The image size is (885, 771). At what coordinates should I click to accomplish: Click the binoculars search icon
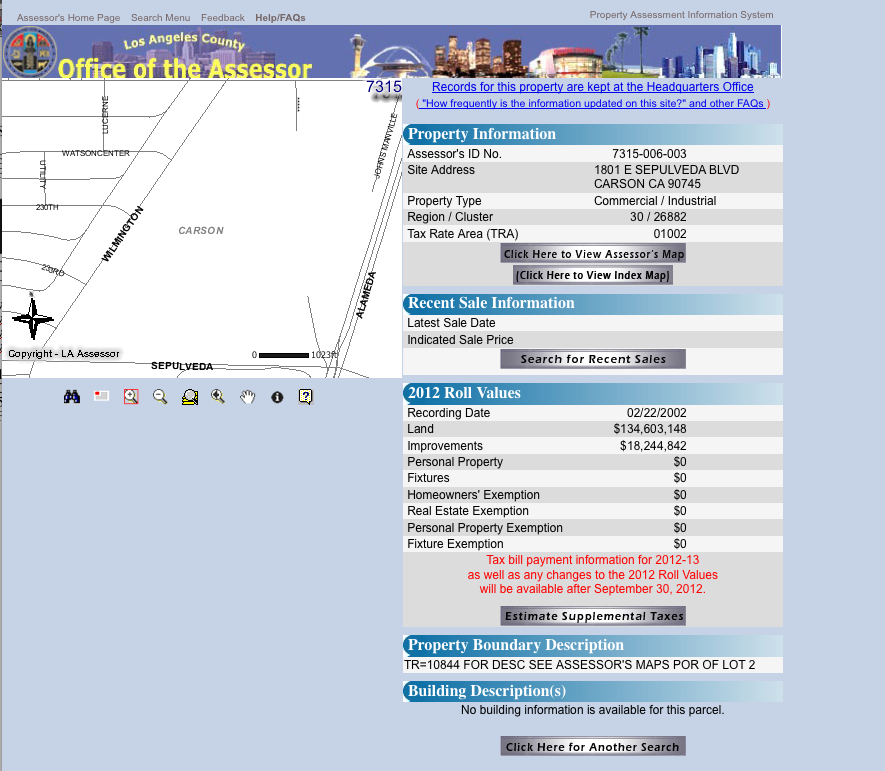72,397
